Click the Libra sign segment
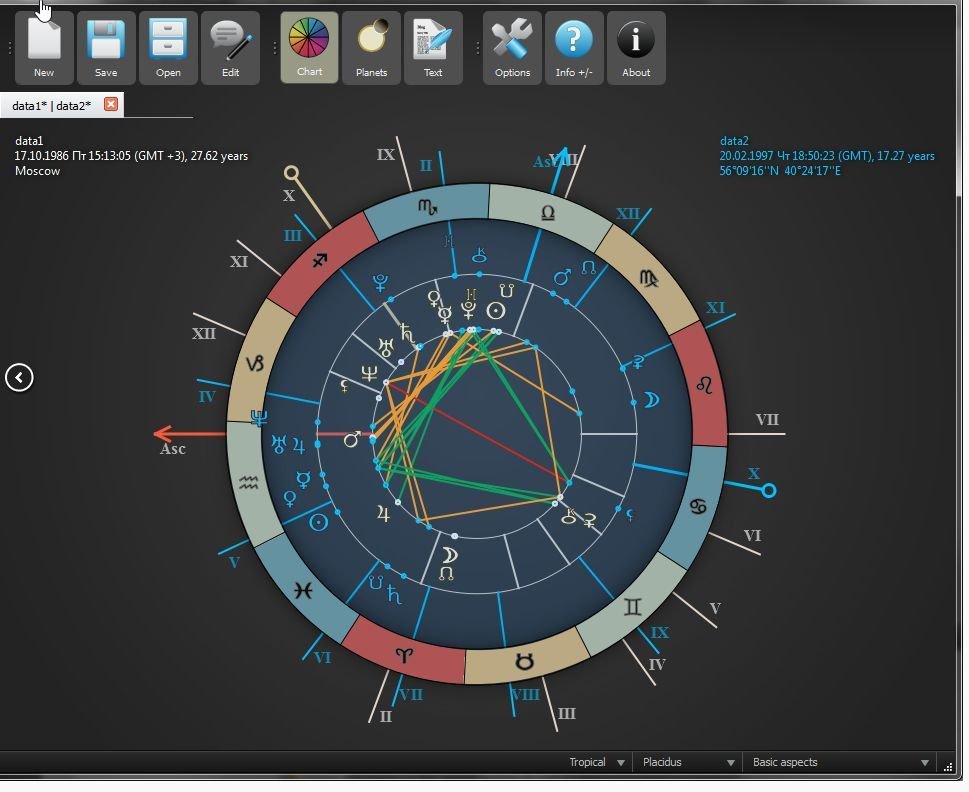The height and width of the screenshot is (792, 969). click(548, 214)
